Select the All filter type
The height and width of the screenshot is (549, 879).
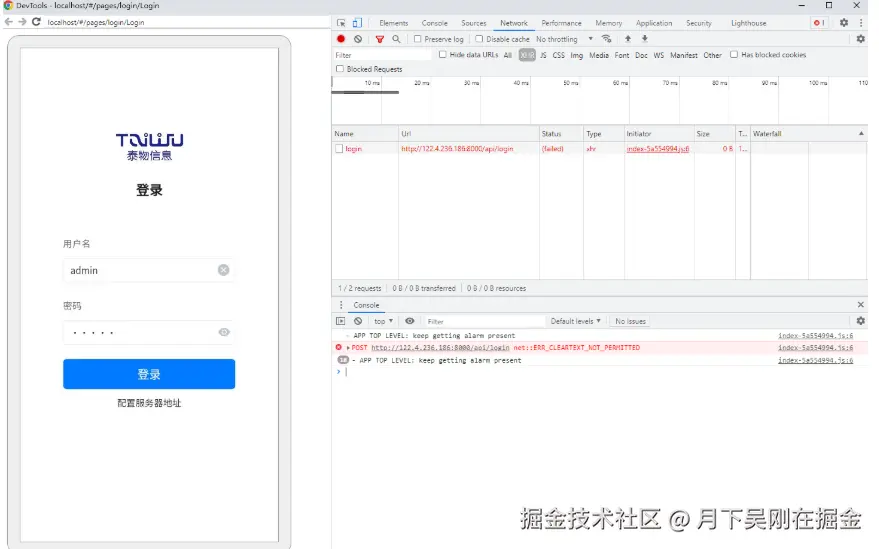[508, 55]
